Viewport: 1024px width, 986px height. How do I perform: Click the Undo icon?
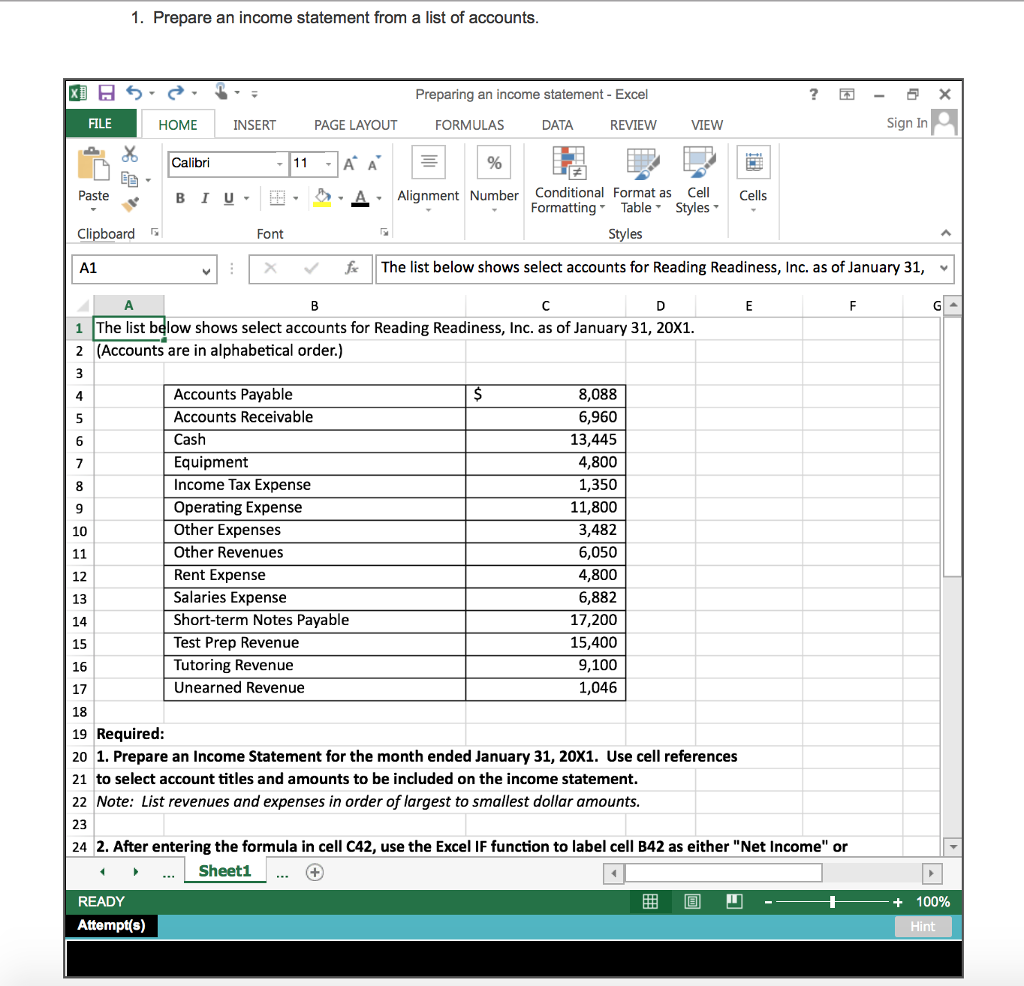131,93
